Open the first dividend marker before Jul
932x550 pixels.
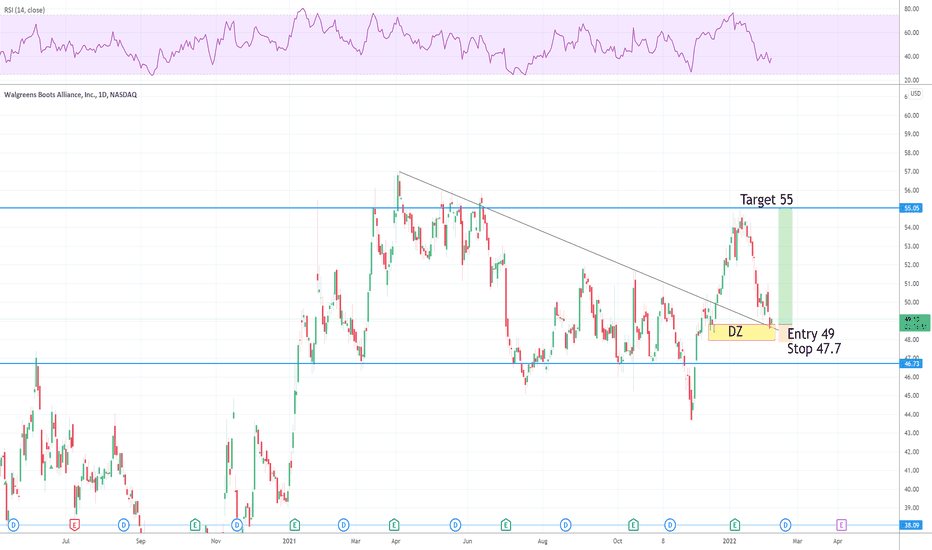click(x=14, y=525)
